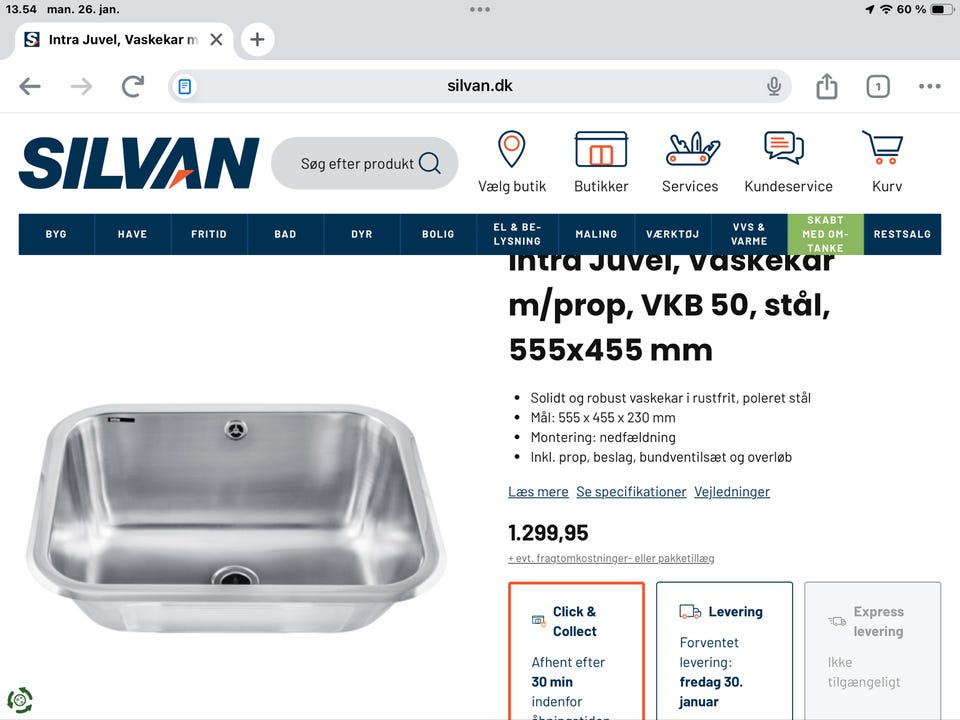Tap the microphone icon in address bar
960x720 pixels.
pyautogui.click(x=774, y=86)
